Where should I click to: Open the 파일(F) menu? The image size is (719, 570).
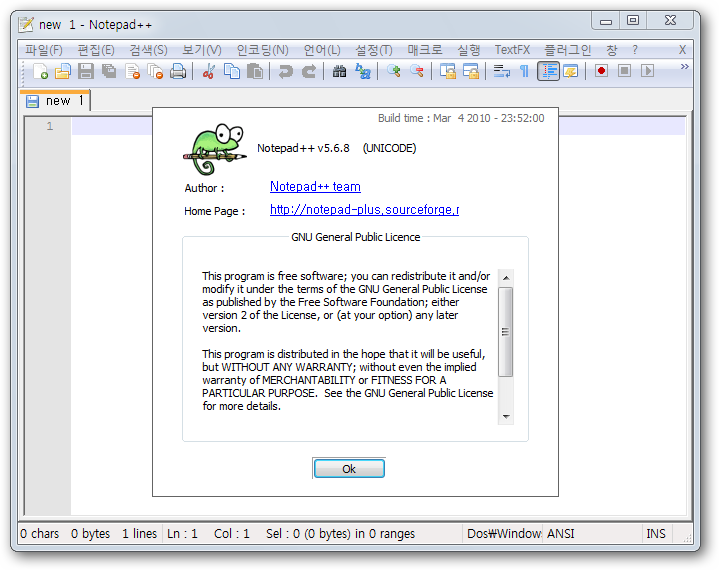point(44,50)
